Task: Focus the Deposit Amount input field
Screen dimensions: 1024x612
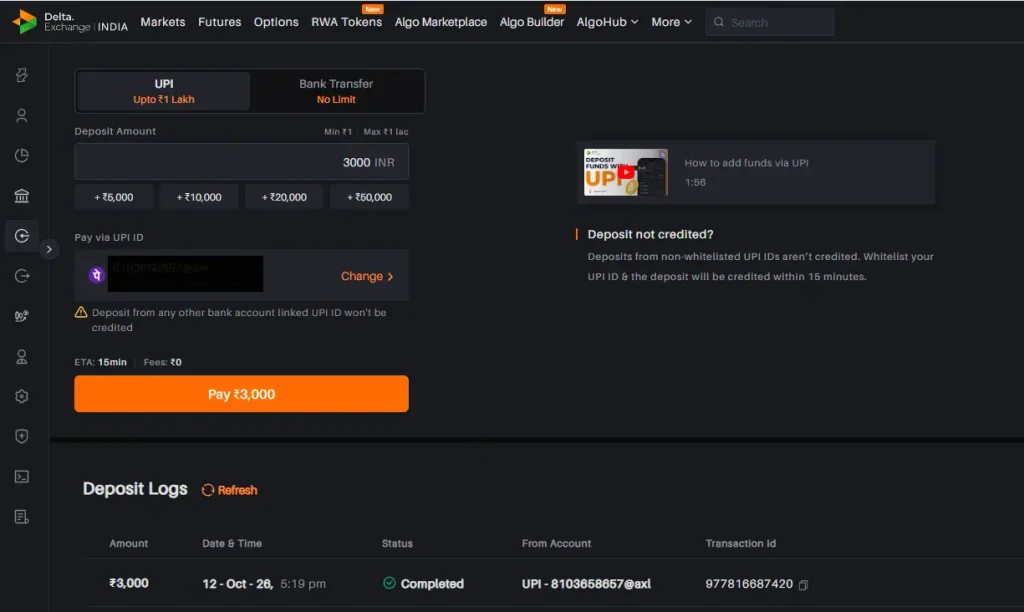Action: (x=242, y=161)
